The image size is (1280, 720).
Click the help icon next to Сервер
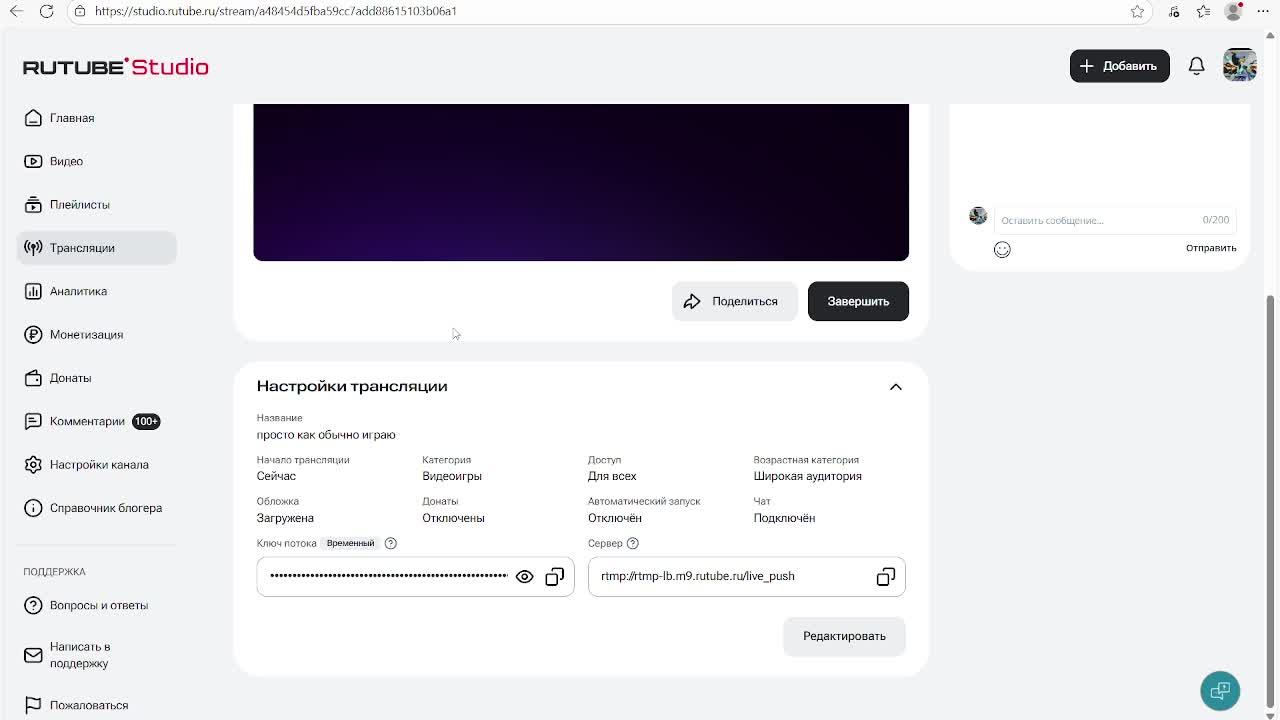(x=632, y=543)
